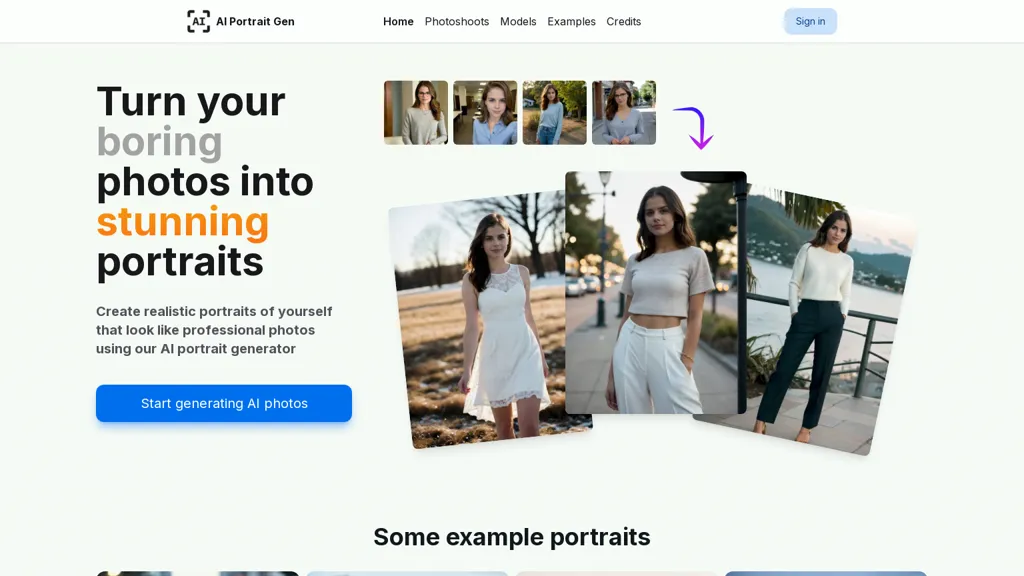
Task: Select the Home navigation item
Action: click(x=398, y=21)
